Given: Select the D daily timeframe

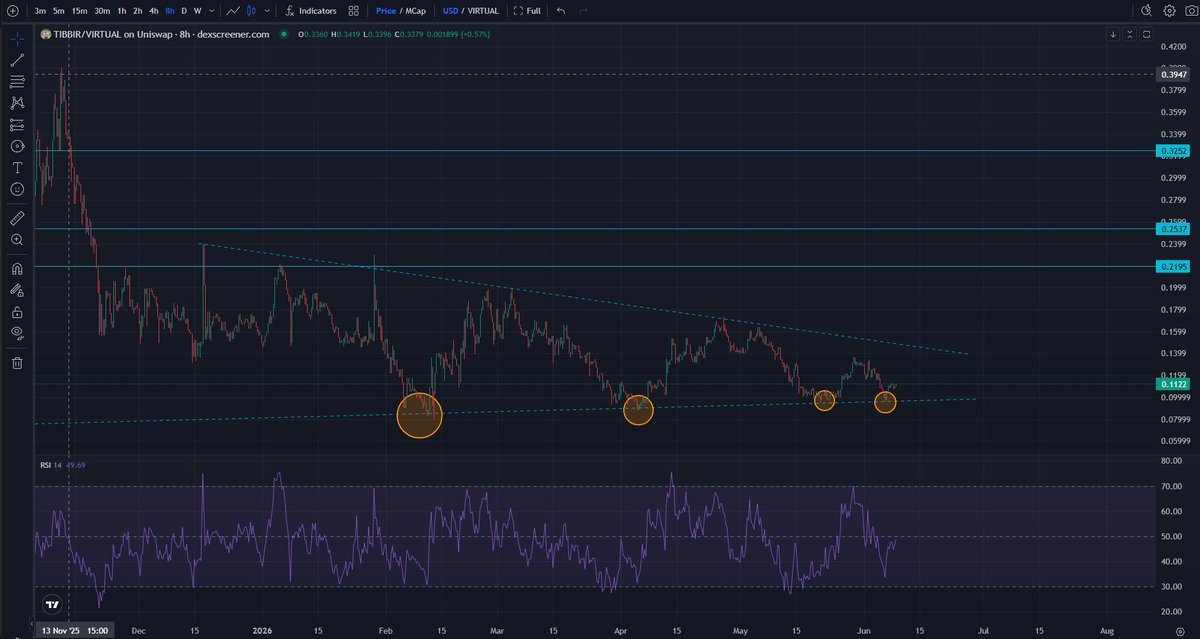Looking at the screenshot, I should [x=184, y=11].
